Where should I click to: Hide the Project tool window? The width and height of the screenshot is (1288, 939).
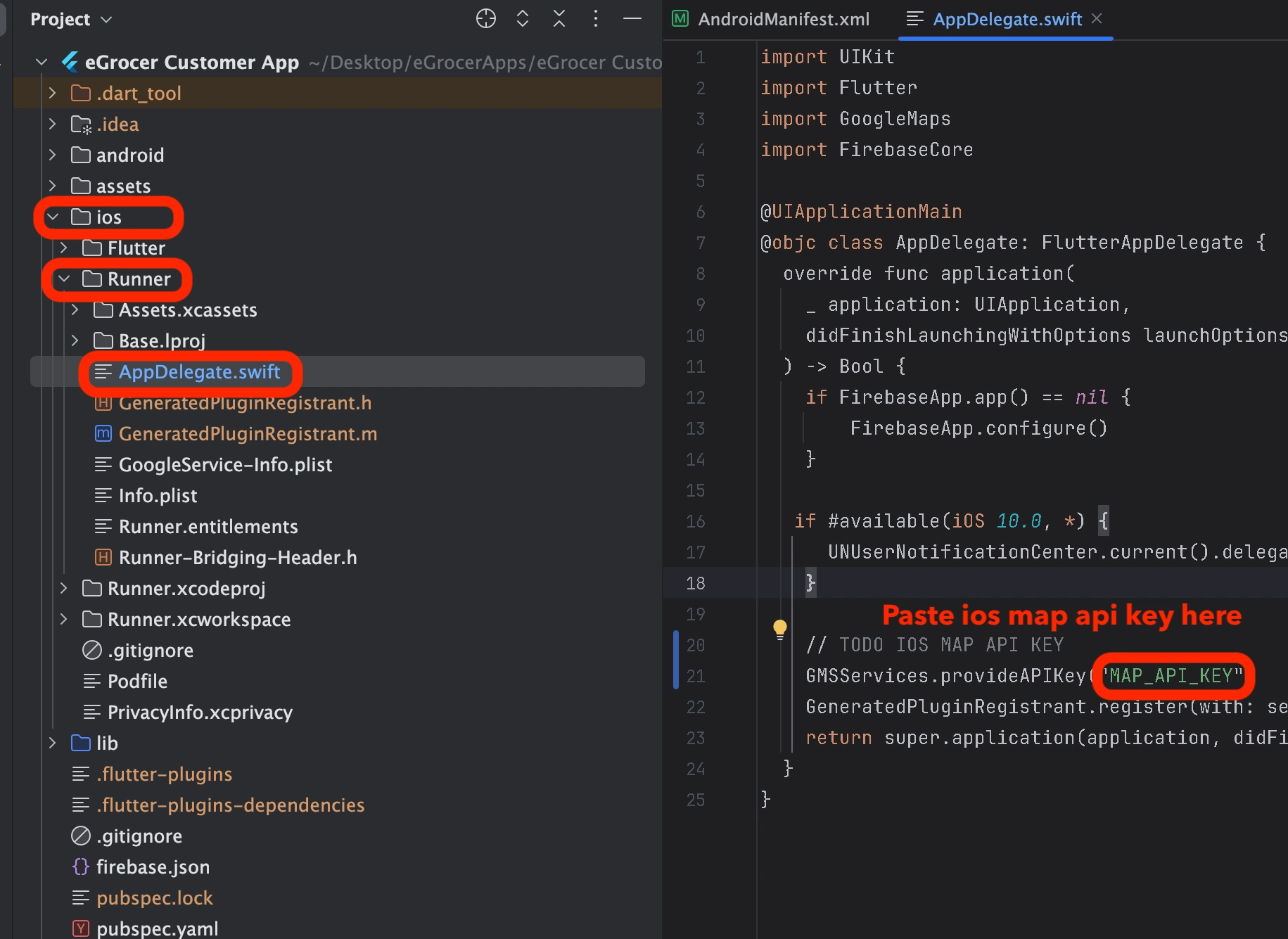click(x=632, y=19)
